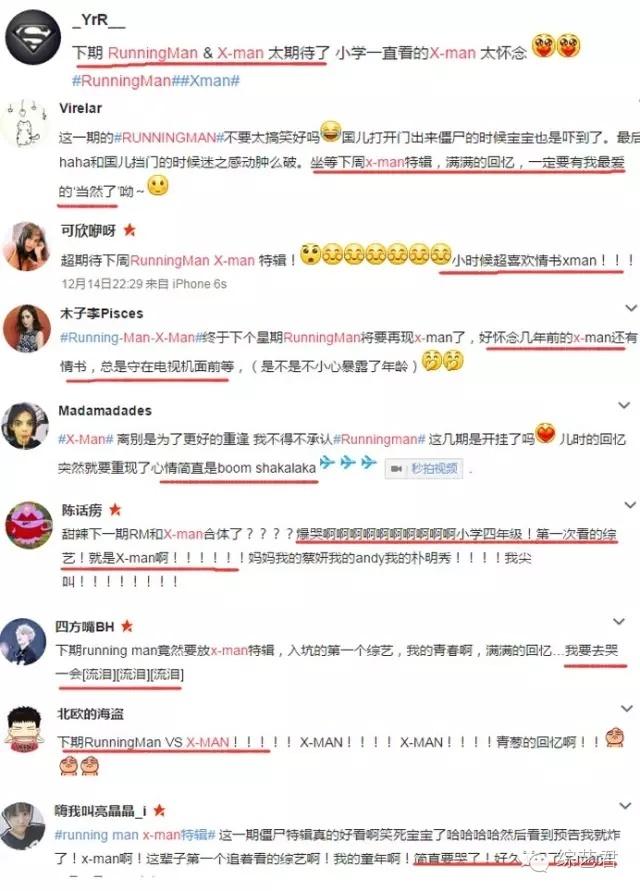Open Virelar's user profile name
Image resolution: width=640 pixels, height=891 pixels.
(x=81, y=108)
